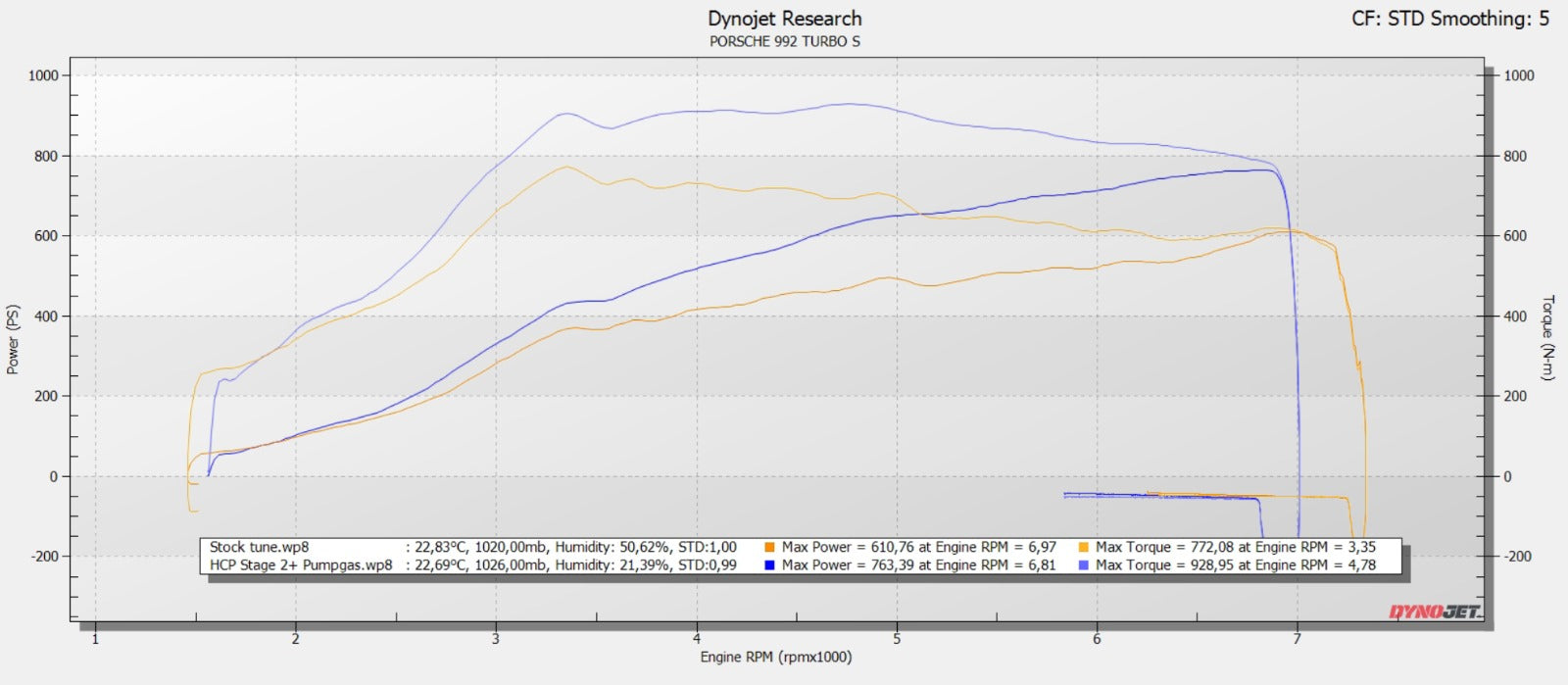Click Max Power 610,76 legend text
The width and height of the screenshot is (1568, 685).
pyautogui.click(x=918, y=548)
